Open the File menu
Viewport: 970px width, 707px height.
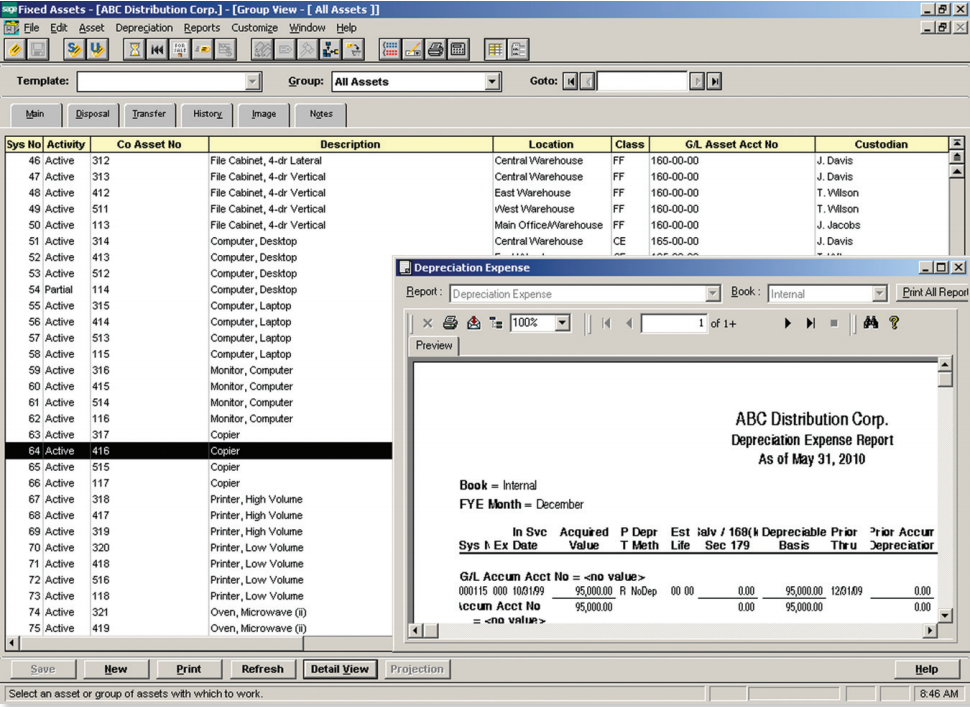pos(31,28)
